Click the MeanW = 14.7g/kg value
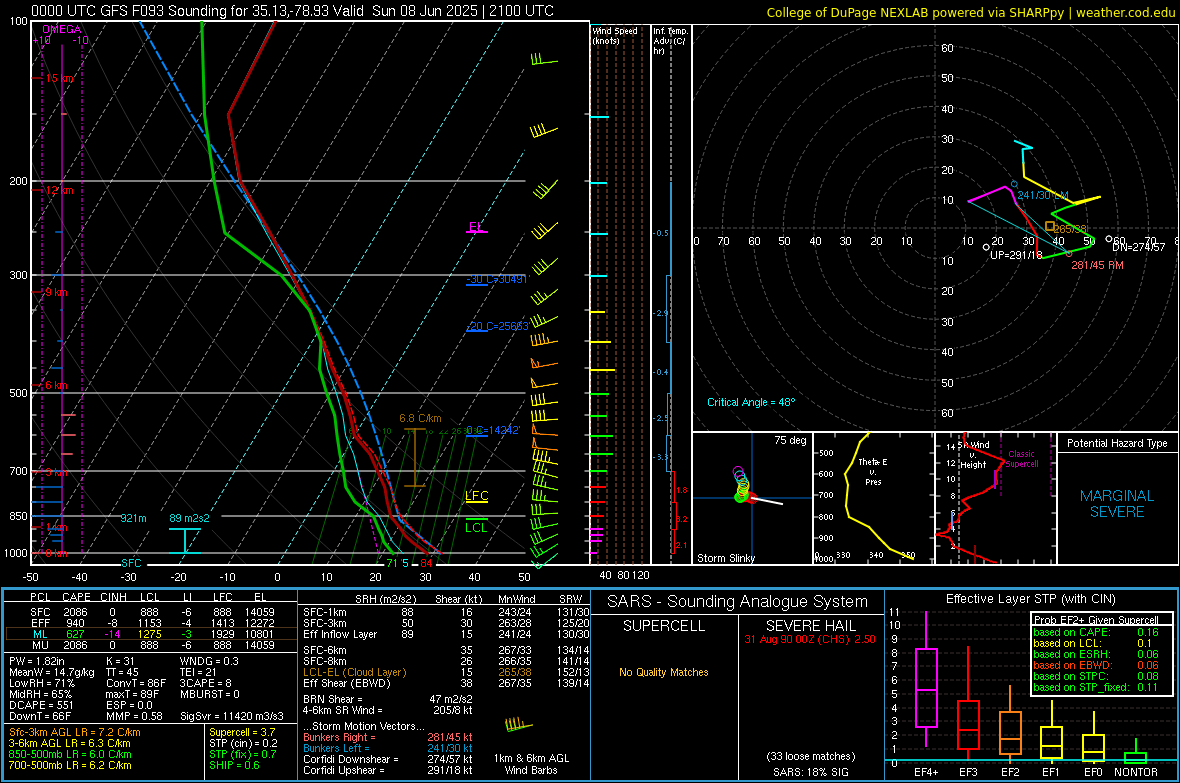This screenshot has width=1180, height=783. 52,672
